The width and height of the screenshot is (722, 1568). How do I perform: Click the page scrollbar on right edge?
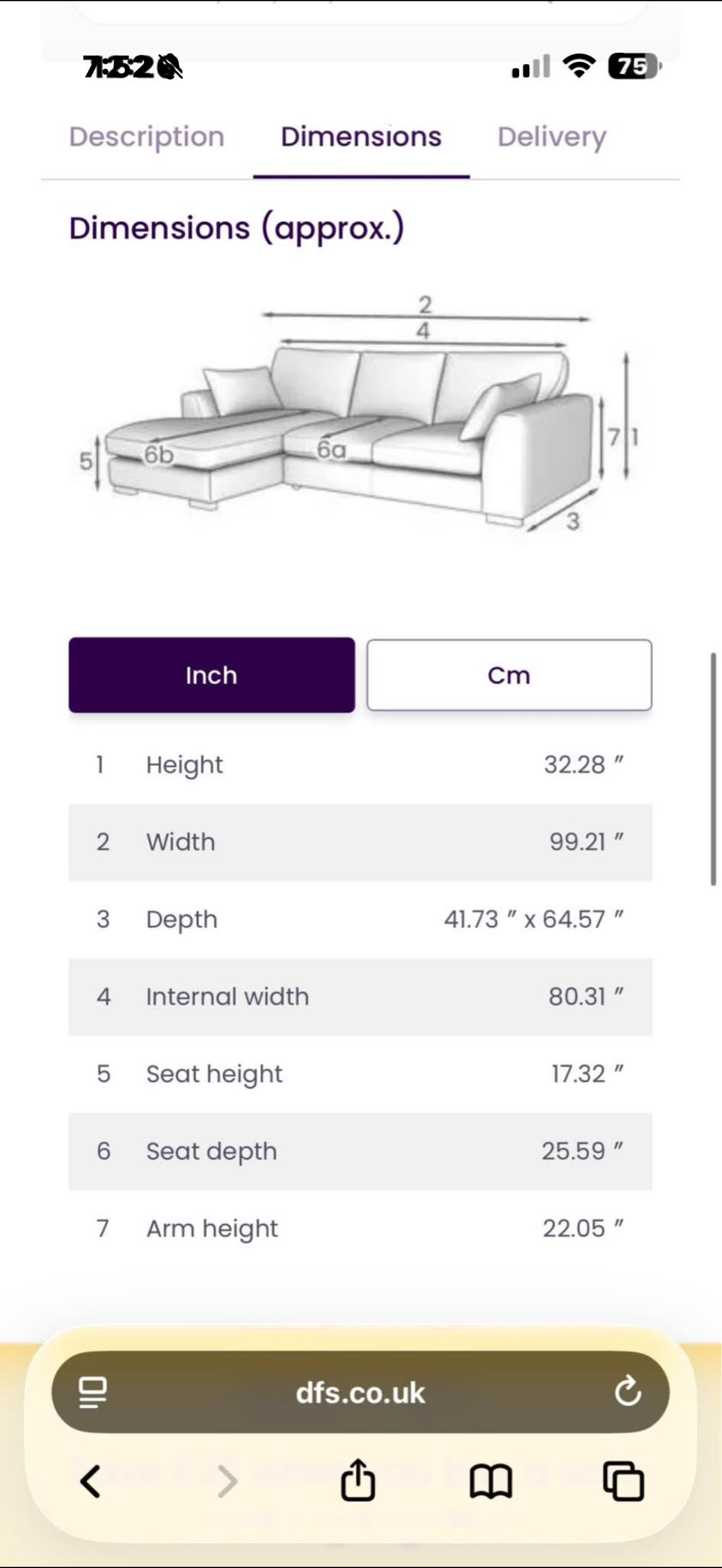713,769
